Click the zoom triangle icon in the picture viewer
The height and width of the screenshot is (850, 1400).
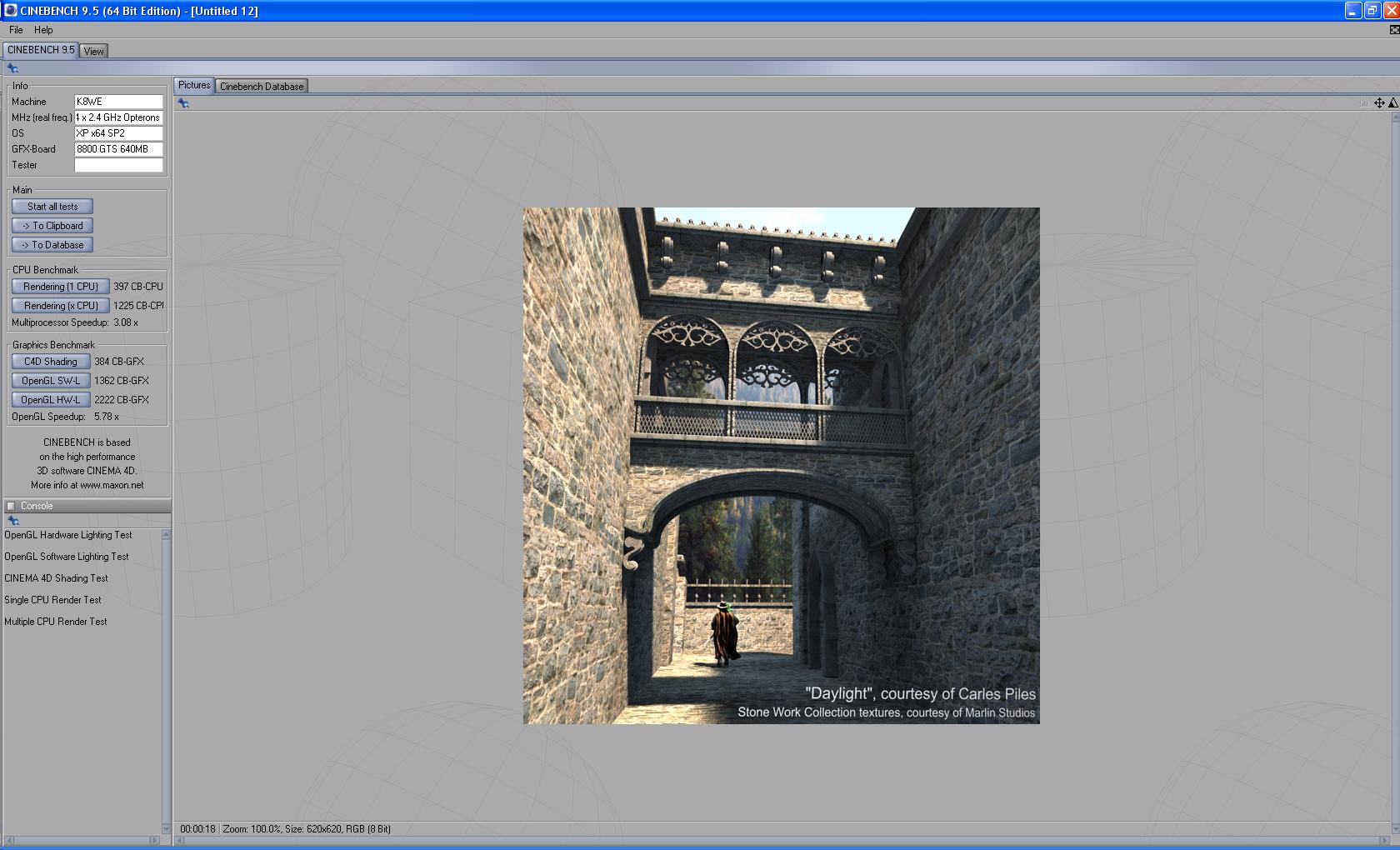pyautogui.click(x=1392, y=103)
